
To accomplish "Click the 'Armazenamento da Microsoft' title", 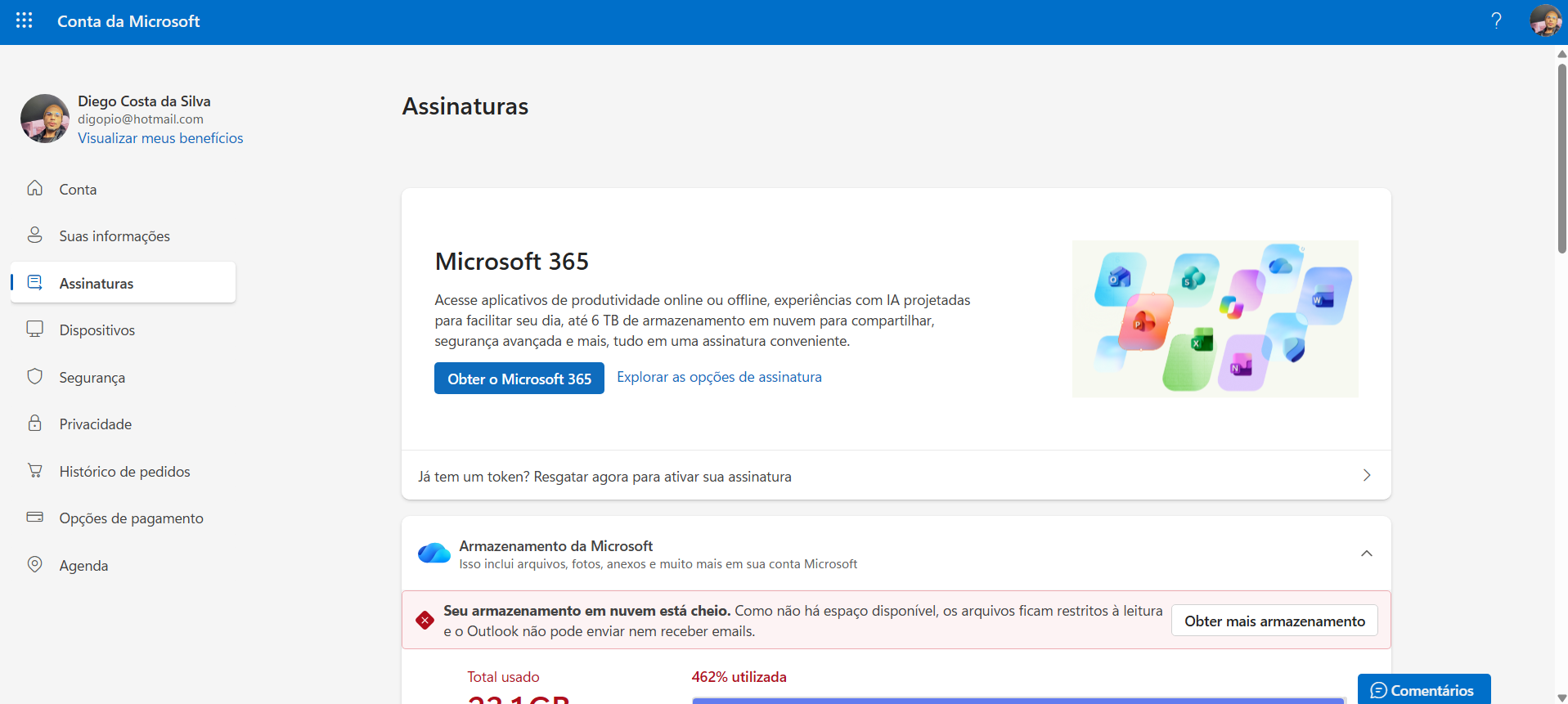I will 556,545.
